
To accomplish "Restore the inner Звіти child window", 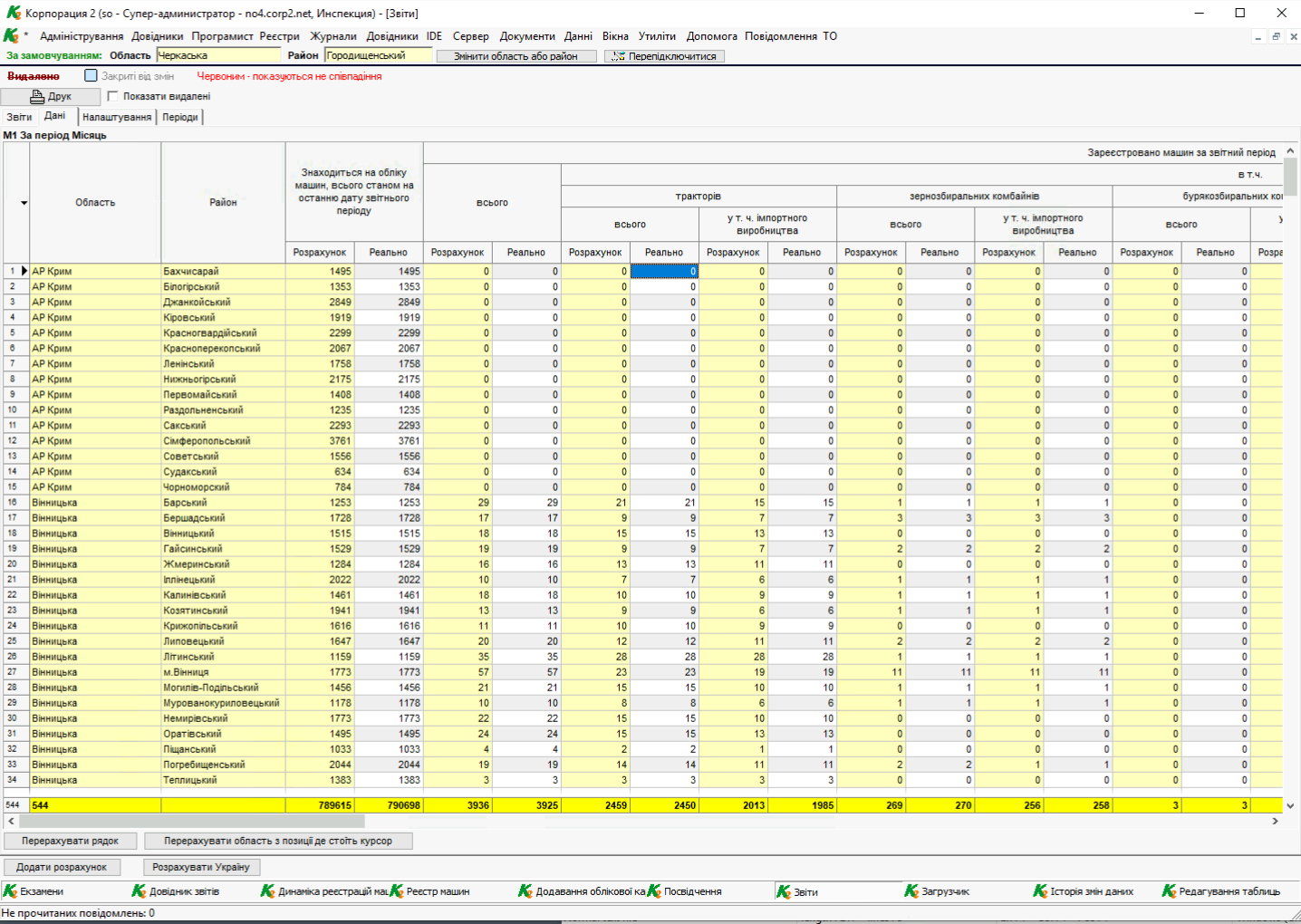I will [x=1276, y=37].
